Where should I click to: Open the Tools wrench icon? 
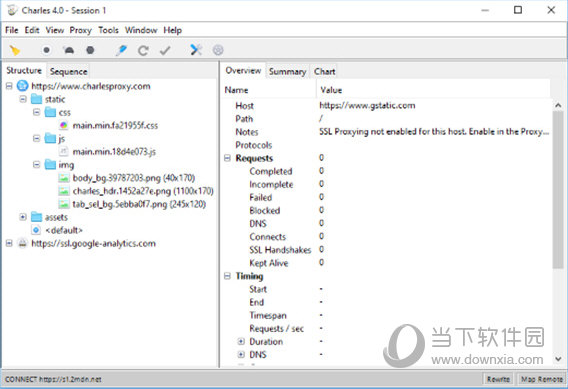196,50
